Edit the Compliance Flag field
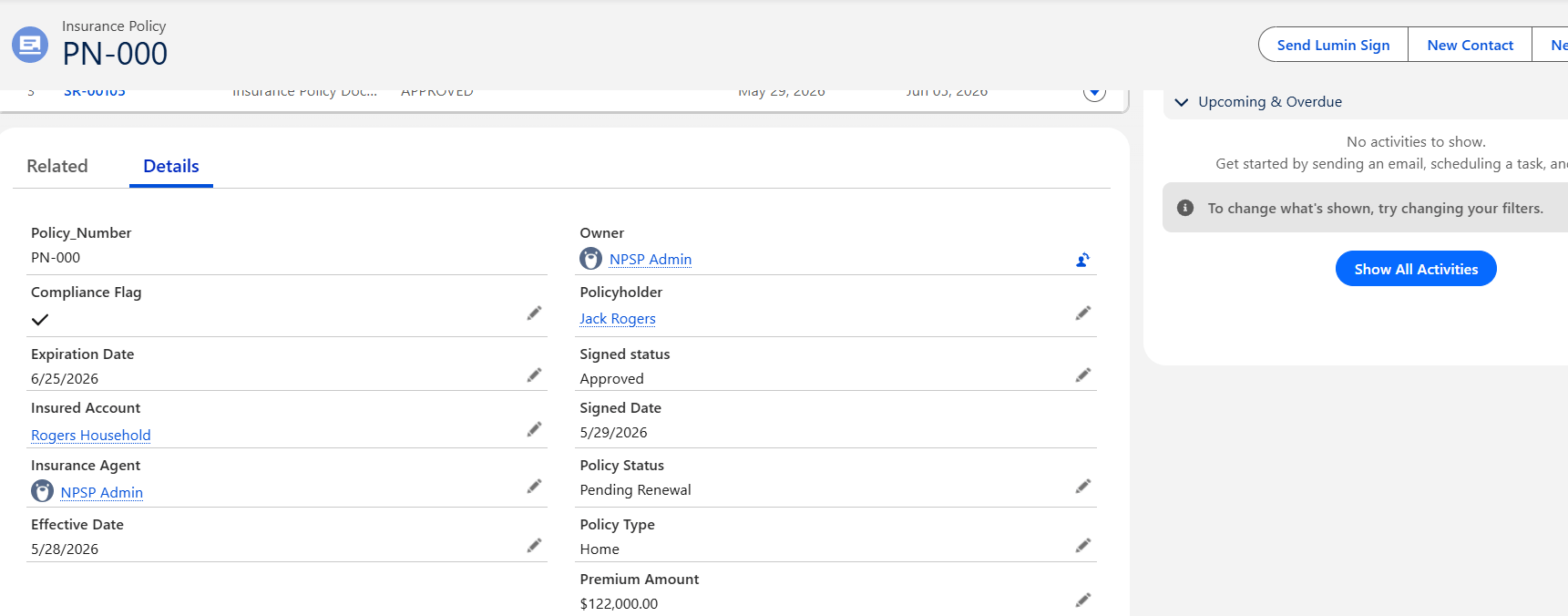1568x616 pixels. point(534,313)
